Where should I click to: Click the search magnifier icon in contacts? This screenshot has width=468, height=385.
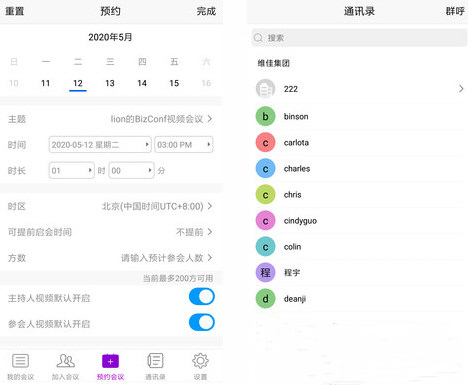tap(258, 38)
